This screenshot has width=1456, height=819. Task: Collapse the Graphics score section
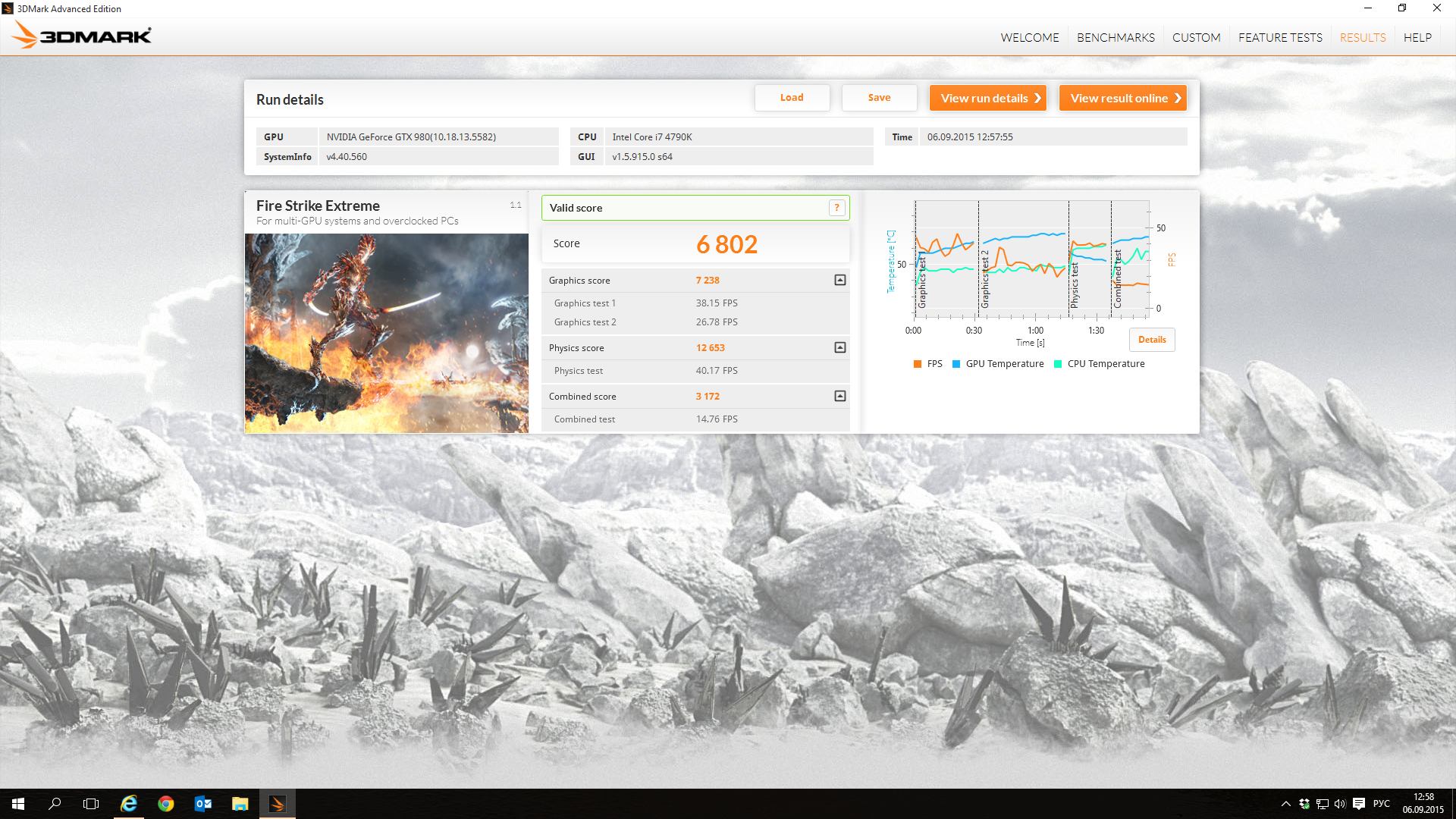839,281
